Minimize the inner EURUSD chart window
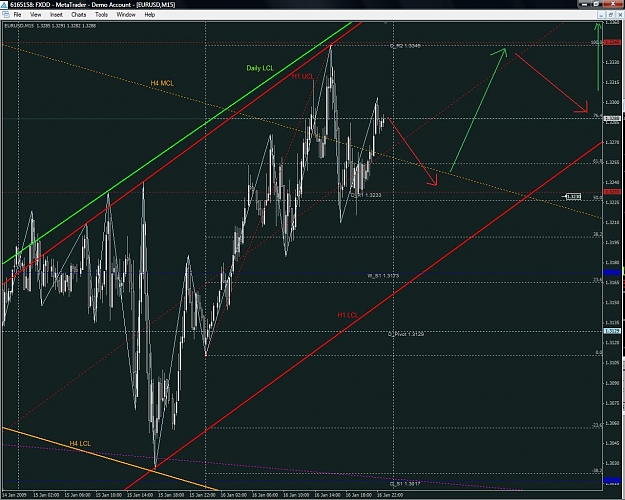 pos(601,15)
